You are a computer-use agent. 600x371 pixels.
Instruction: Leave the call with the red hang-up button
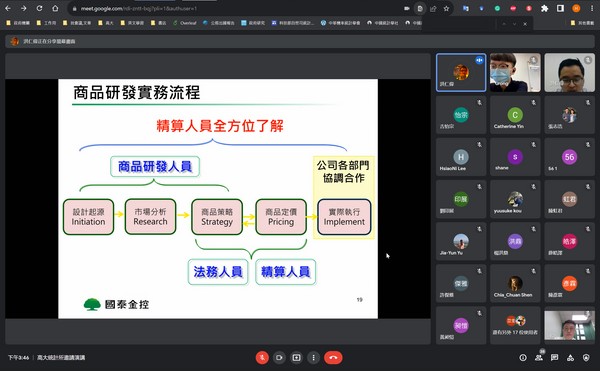pyautogui.click(x=333, y=358)
